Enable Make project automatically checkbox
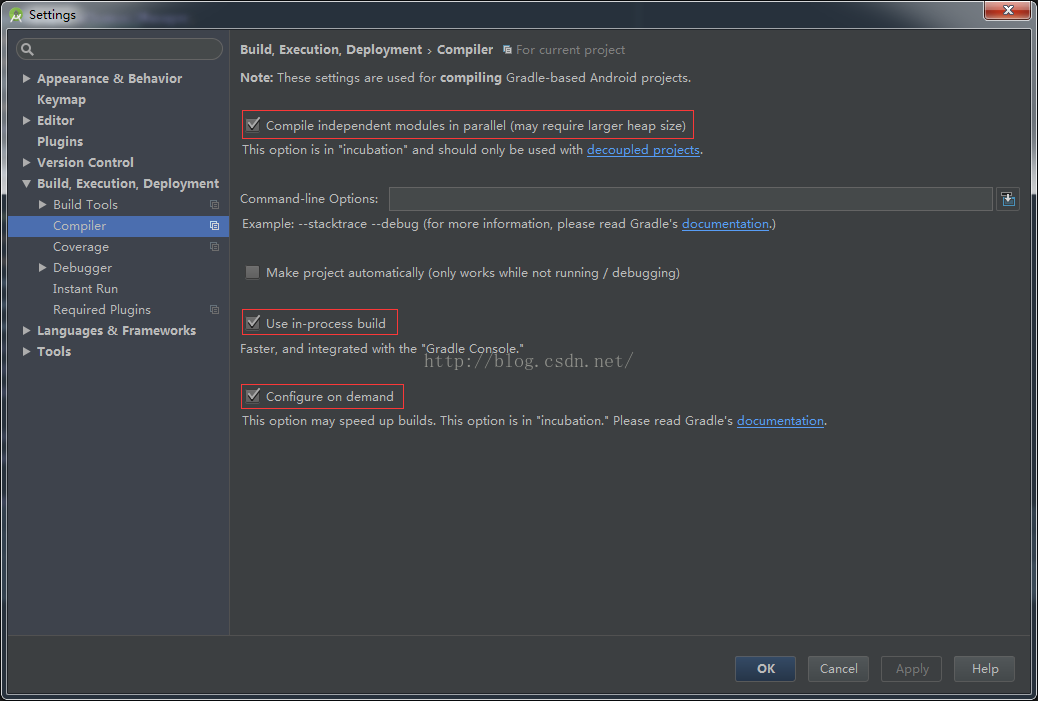 [253, 273]
